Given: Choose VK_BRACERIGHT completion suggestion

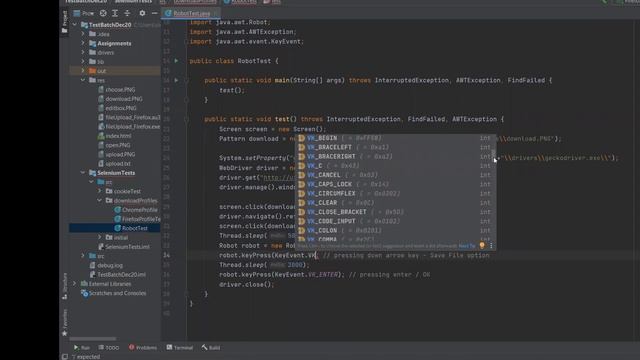Looking at the screenshot, I should (x=395, y=156).
